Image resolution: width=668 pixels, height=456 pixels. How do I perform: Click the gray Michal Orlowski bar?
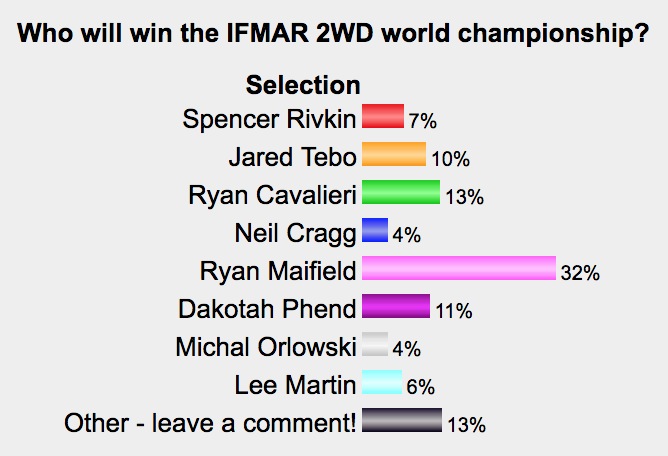(375, 344)
